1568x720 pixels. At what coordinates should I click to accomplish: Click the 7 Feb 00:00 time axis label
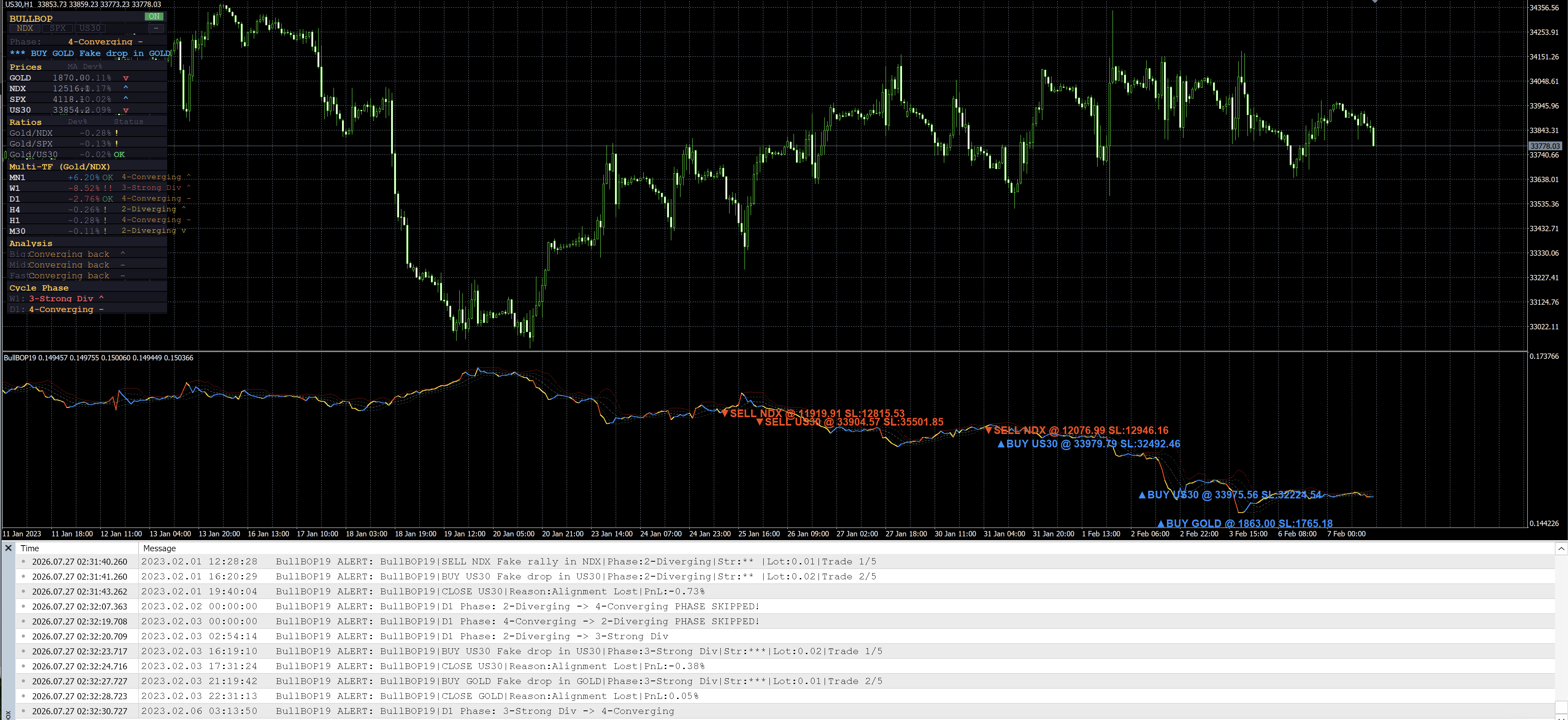(1346, 534)
